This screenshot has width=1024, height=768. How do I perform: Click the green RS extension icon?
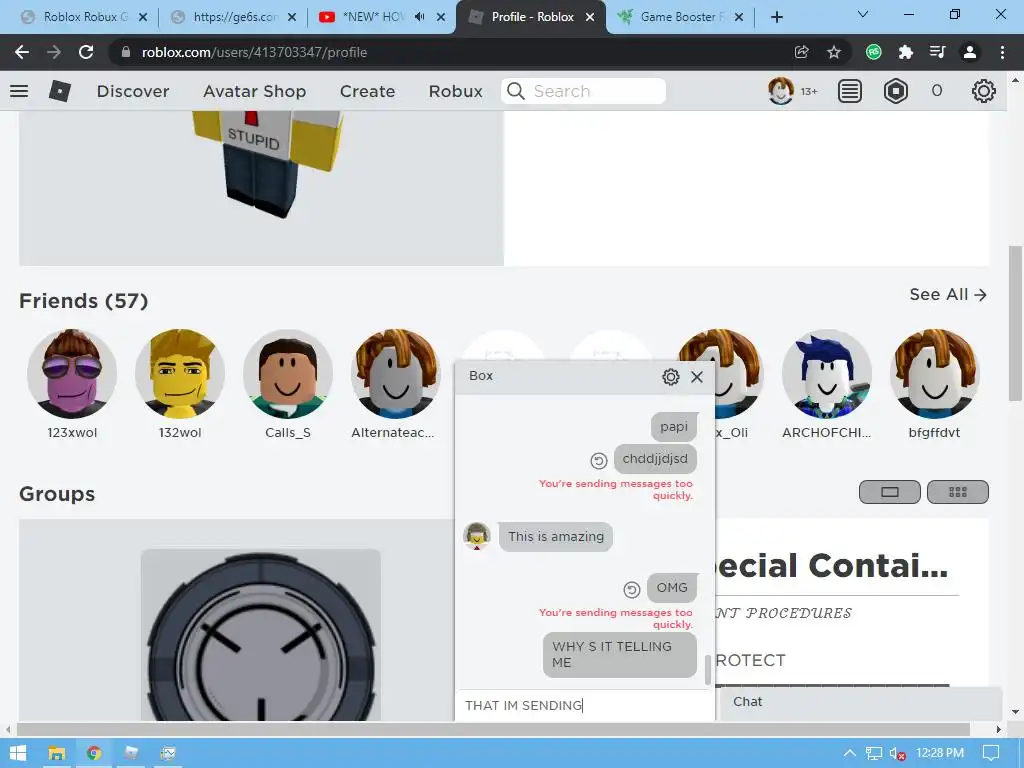click(873, 52)
